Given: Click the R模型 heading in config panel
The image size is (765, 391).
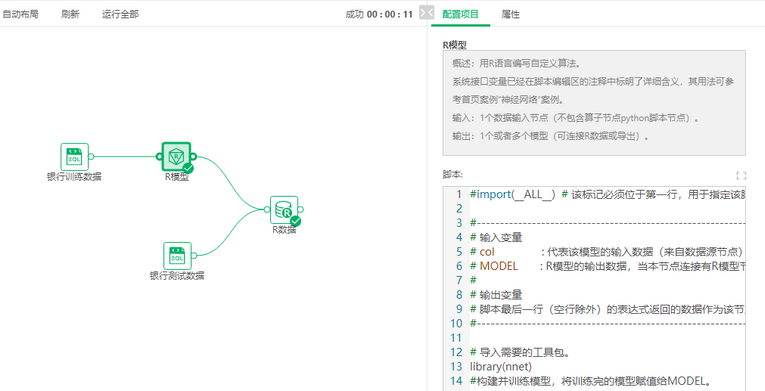Looking at the screenshot, I should [x=455, y=45].
